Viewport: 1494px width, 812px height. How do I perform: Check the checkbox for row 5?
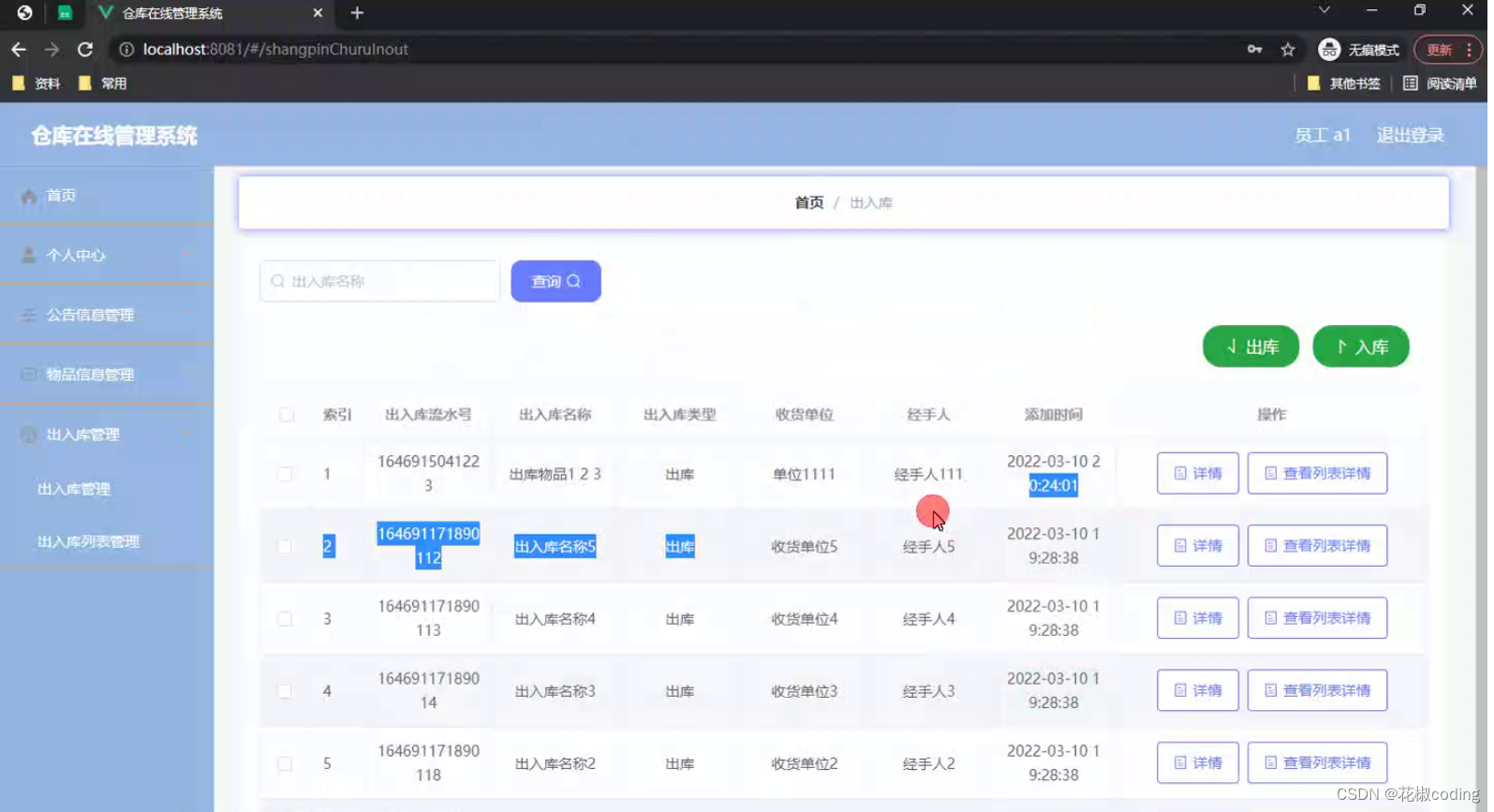285,763
